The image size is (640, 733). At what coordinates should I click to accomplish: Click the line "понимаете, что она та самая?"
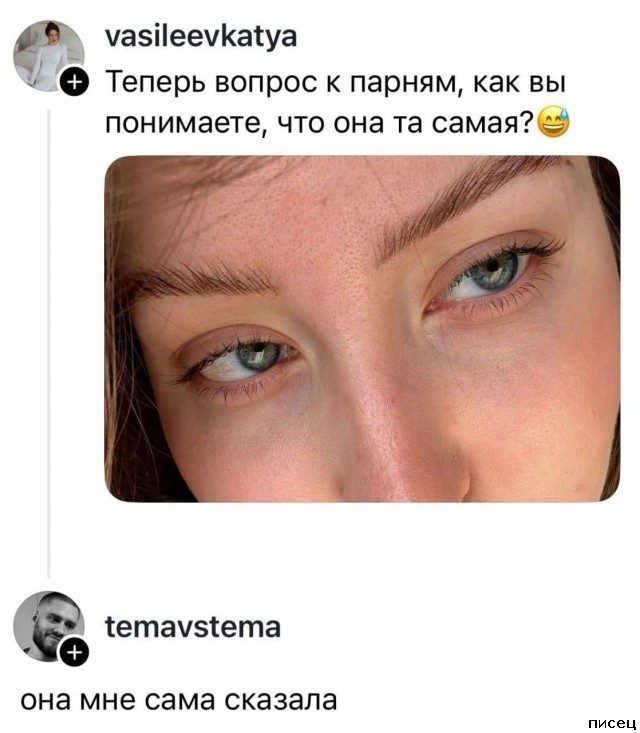point(319,124)
